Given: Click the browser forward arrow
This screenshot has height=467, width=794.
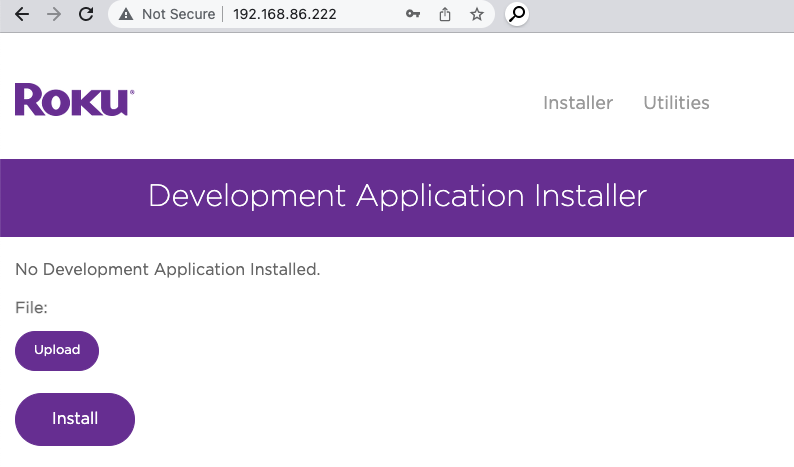Looking at the screenshot, I should 54,14.
